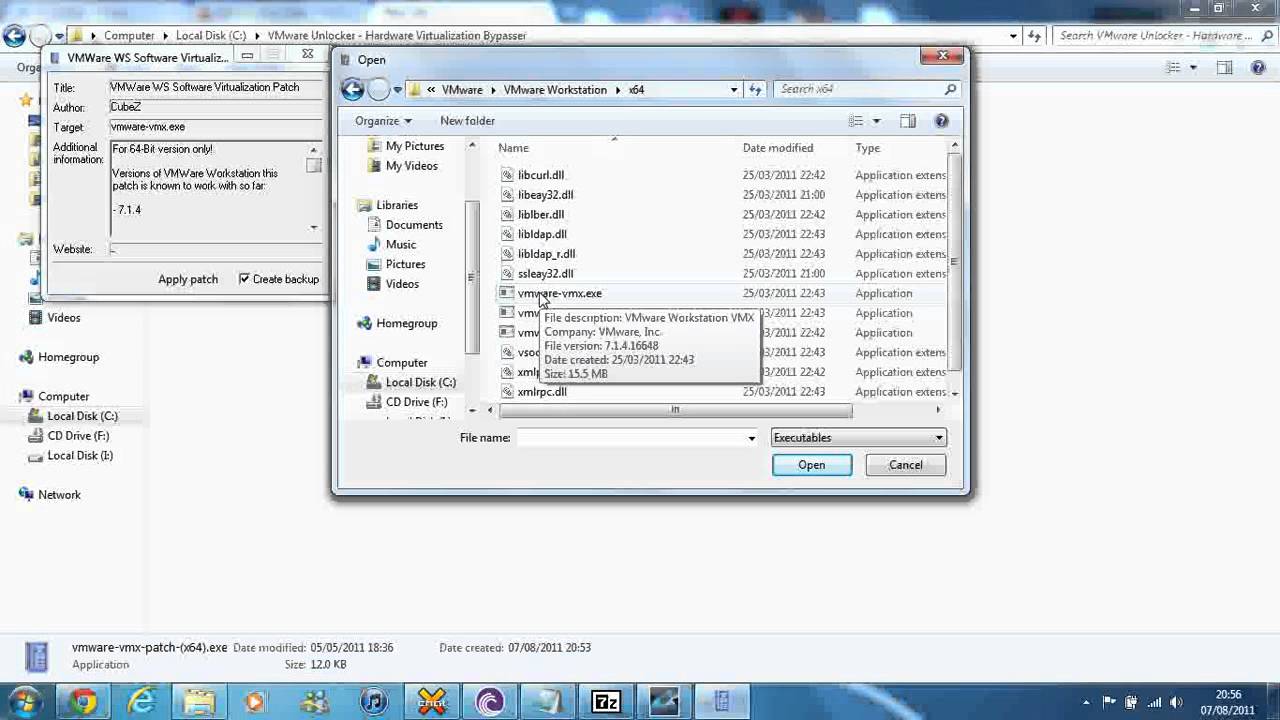Click in the File name input field
The width and height of the screenshot is (1280, 720).
click(x=630, y=438)
